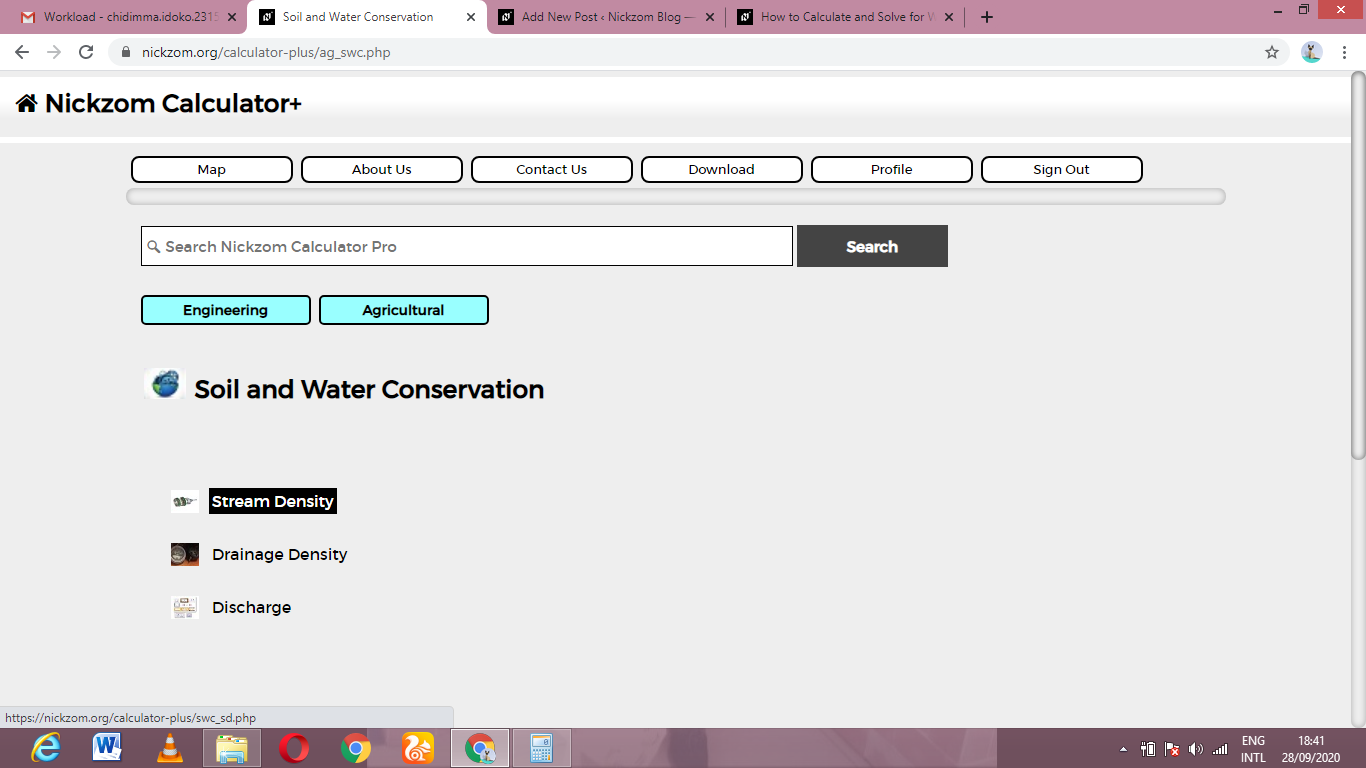Click the ENG INTL language indicator
The width and height of the screenshot is (1366, 768).
1253,749
